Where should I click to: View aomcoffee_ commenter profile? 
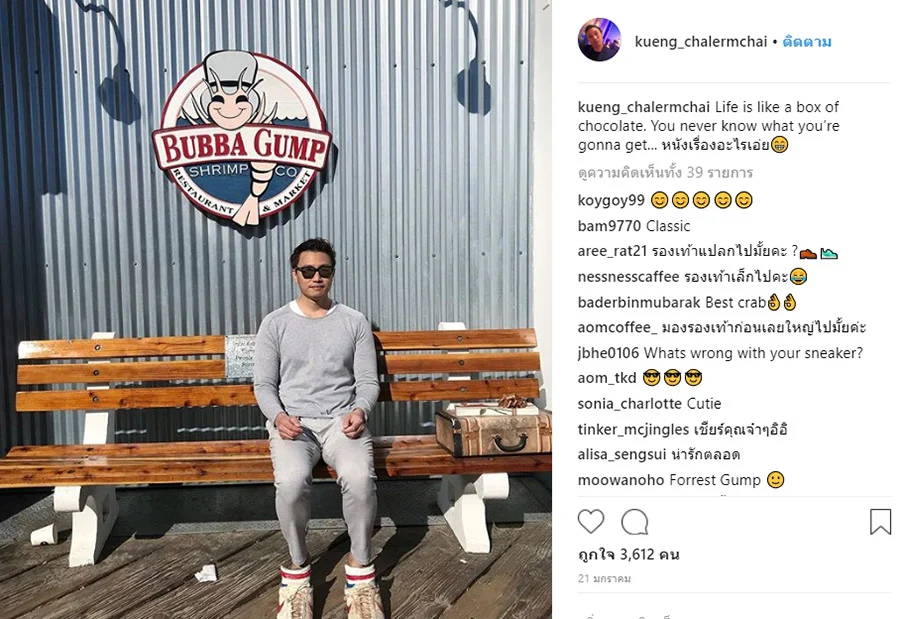pyautogui.click(x=618, y=327)
